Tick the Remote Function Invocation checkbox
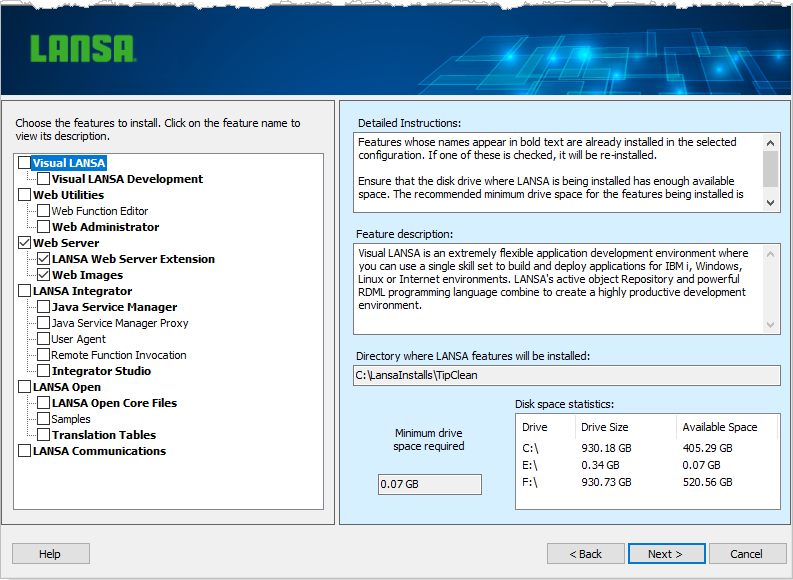 pyautogui.click(x=43, y=355)
